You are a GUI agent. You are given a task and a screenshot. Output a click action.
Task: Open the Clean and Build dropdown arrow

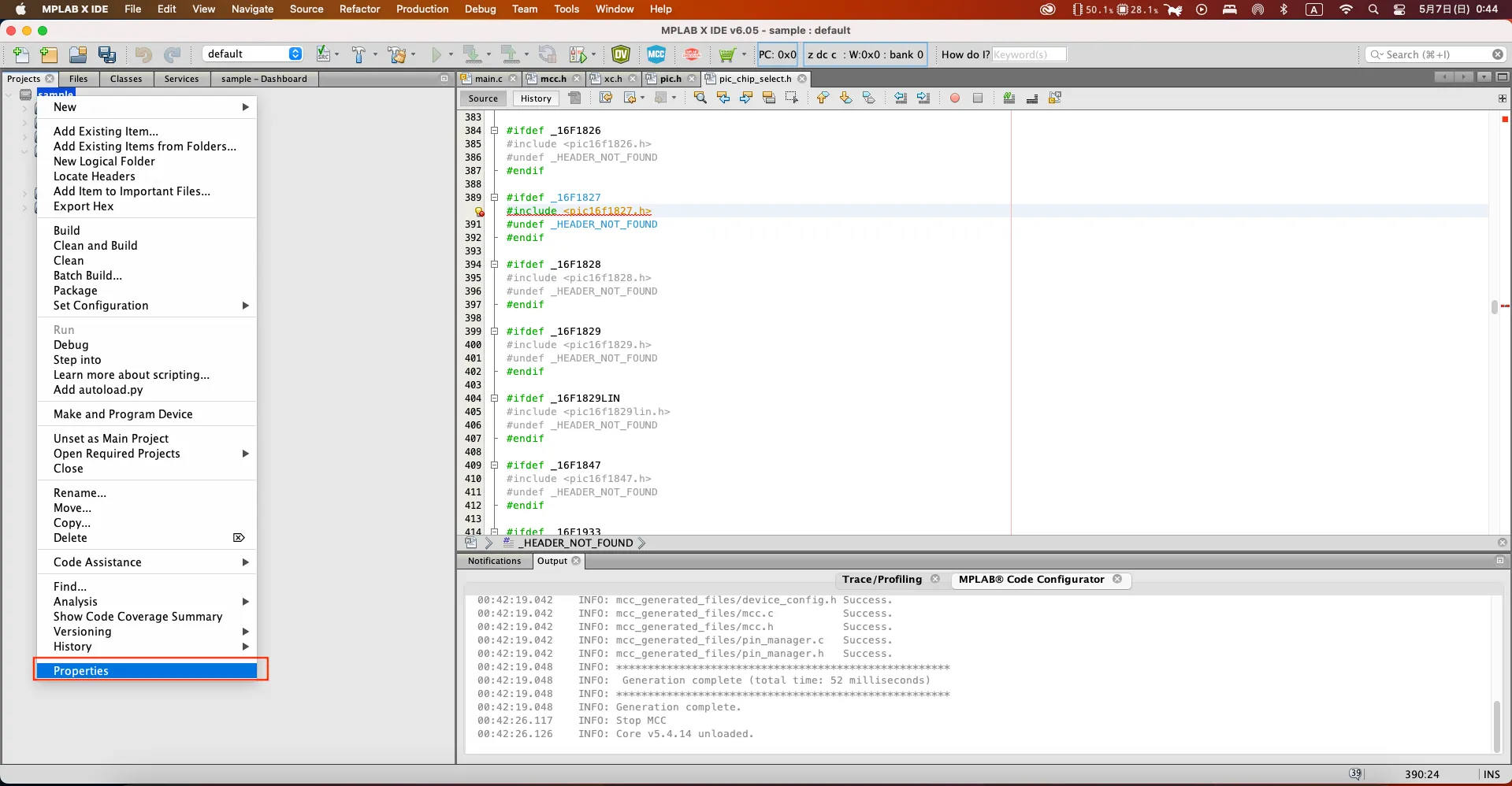414,54
